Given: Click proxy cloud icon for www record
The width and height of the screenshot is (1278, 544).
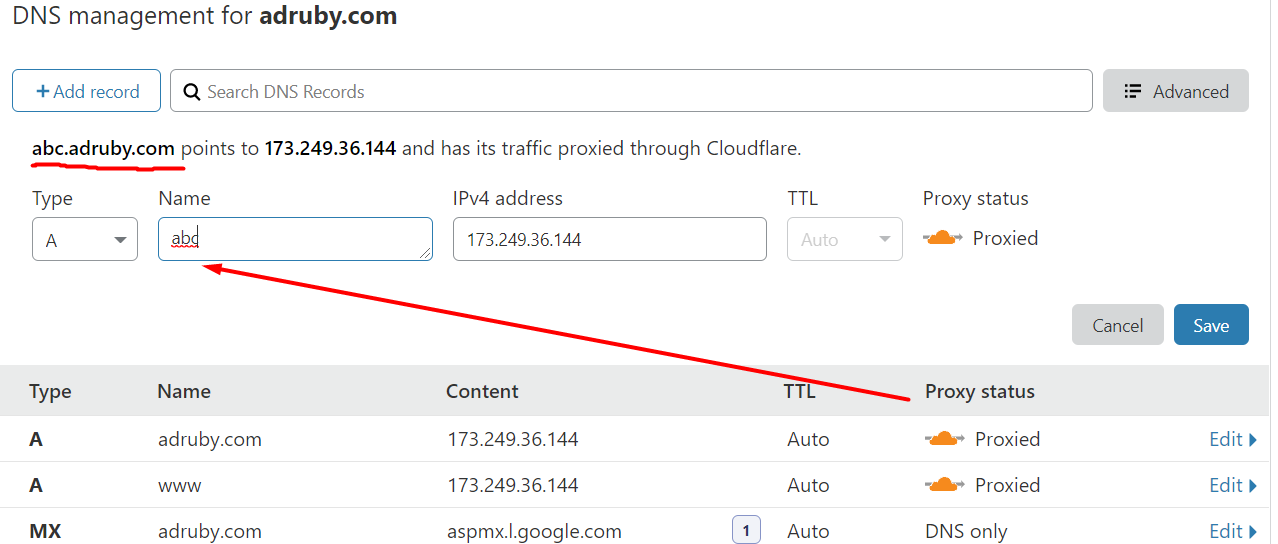Looking at the screenshot, I should [x=944, y=485].
